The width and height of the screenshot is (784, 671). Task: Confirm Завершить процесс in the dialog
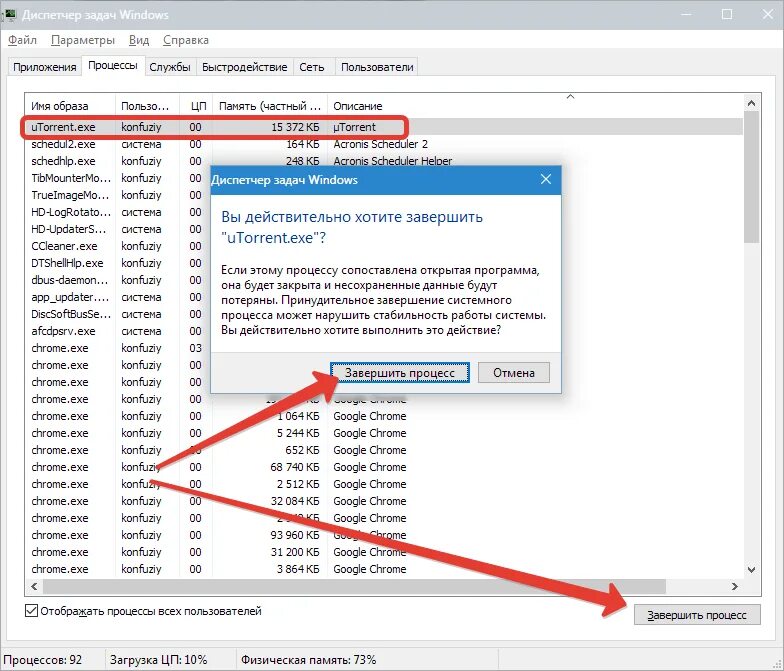click(400, 373)
